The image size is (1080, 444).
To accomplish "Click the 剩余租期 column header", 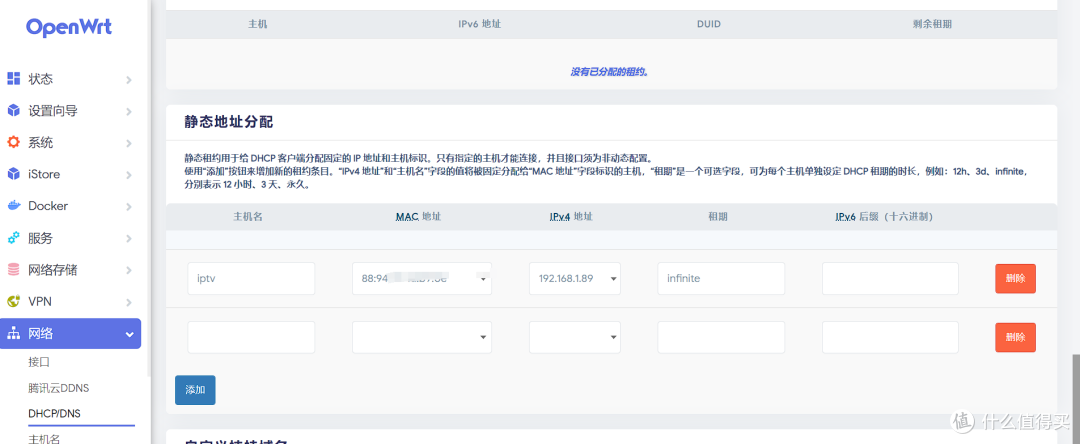I will (x=932, y=23).
